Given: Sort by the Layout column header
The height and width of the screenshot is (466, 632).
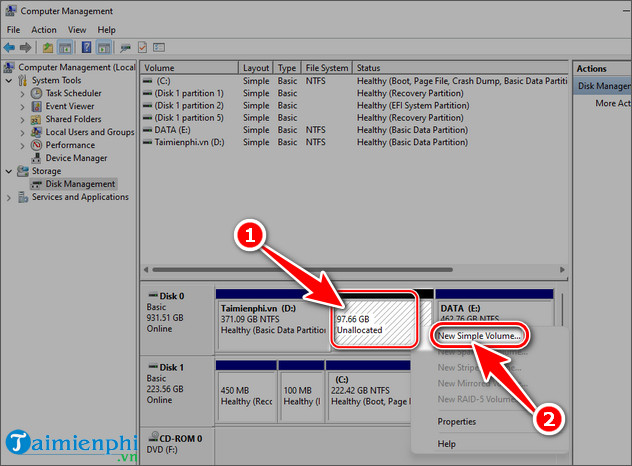Looking at the screenshot, I should point(256,68).
